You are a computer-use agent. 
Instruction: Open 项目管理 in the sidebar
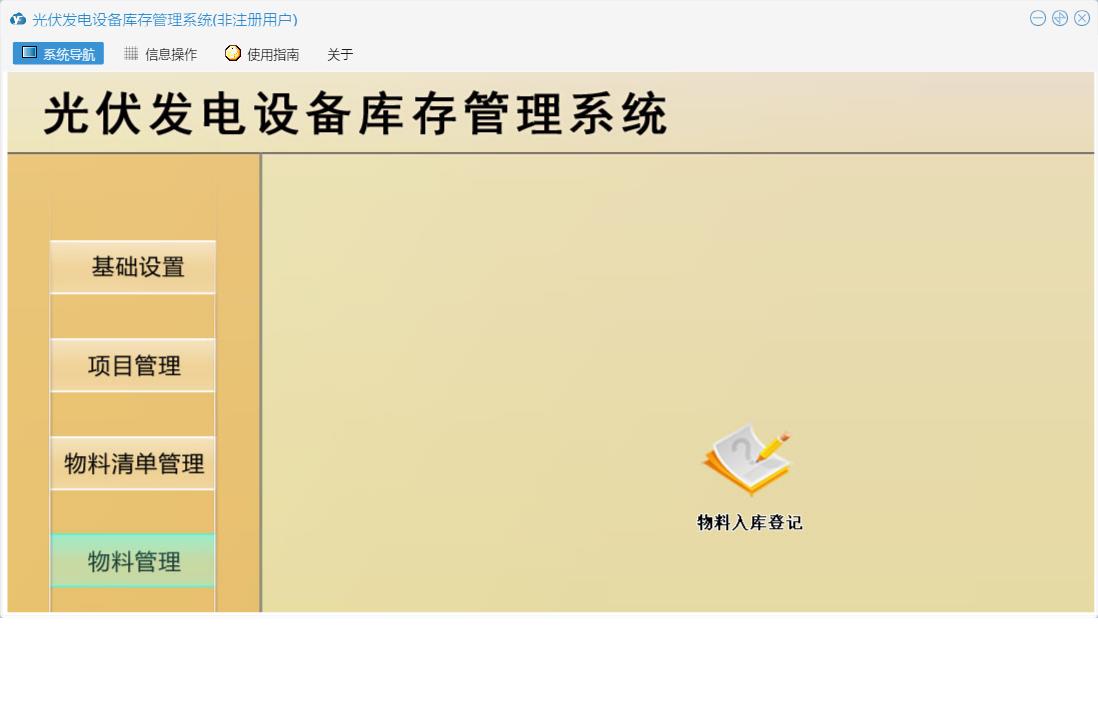click(133, 365)
